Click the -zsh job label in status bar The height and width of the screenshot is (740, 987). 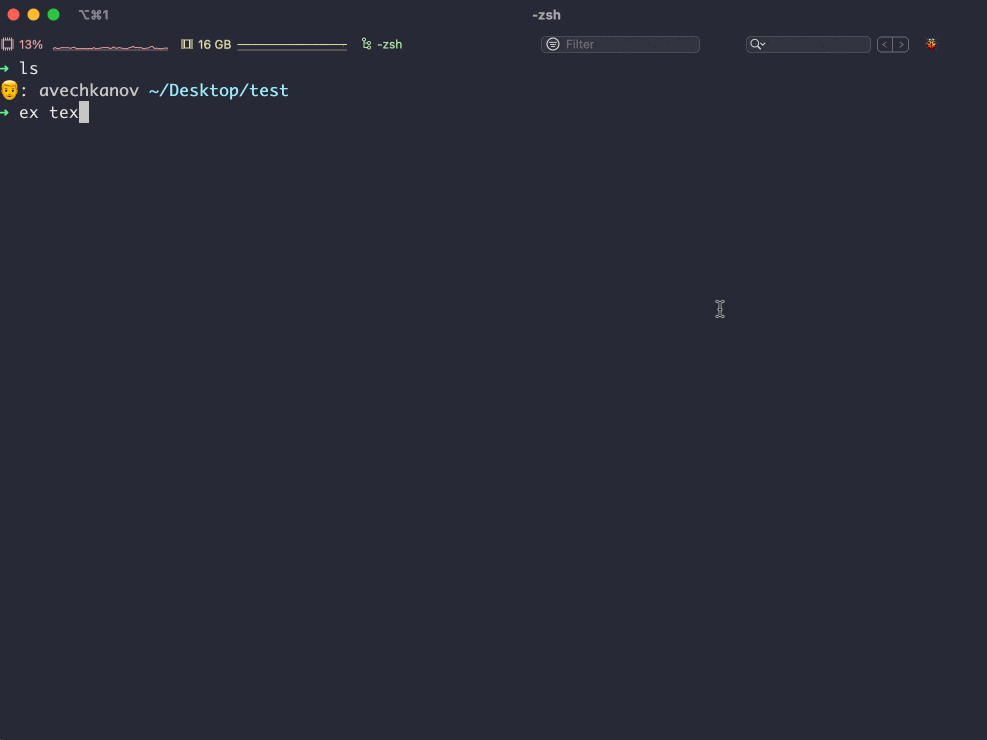[x=390, y=44]
